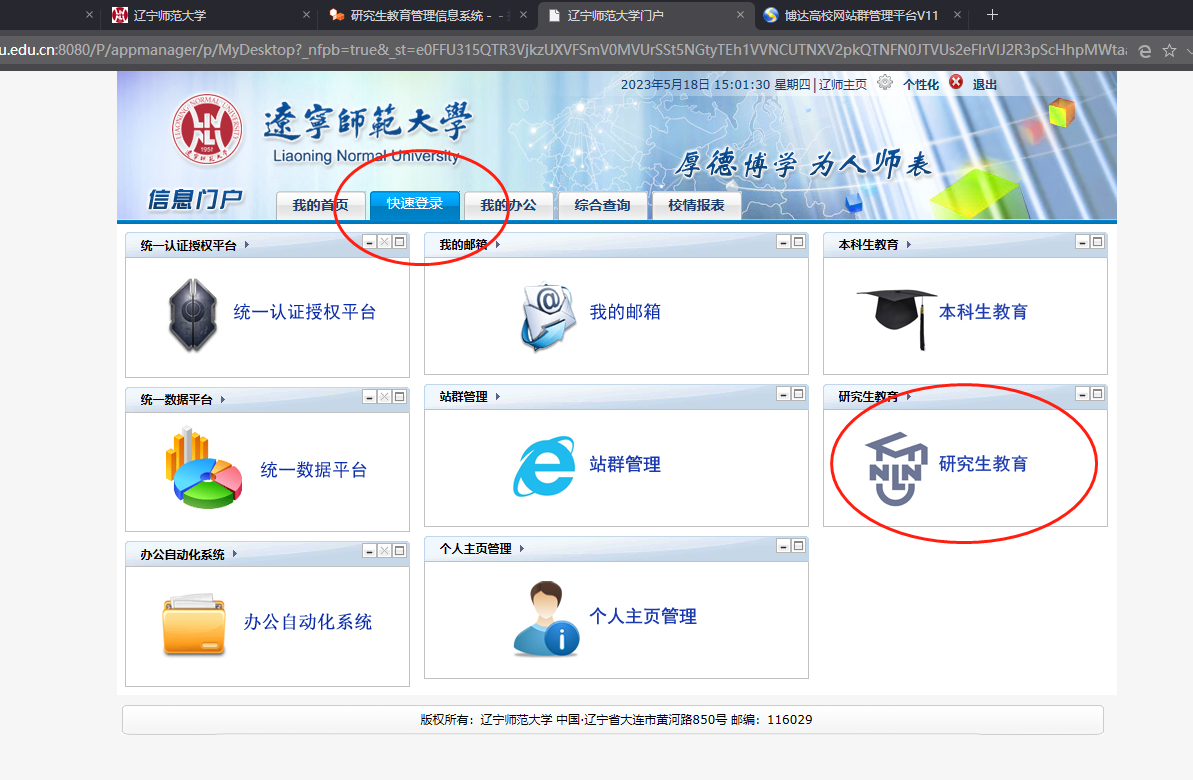Expand the arrow next to 我的邮箱 header title
The width and height of the screenshot is (1193, 780).
[x=498, y=244]
